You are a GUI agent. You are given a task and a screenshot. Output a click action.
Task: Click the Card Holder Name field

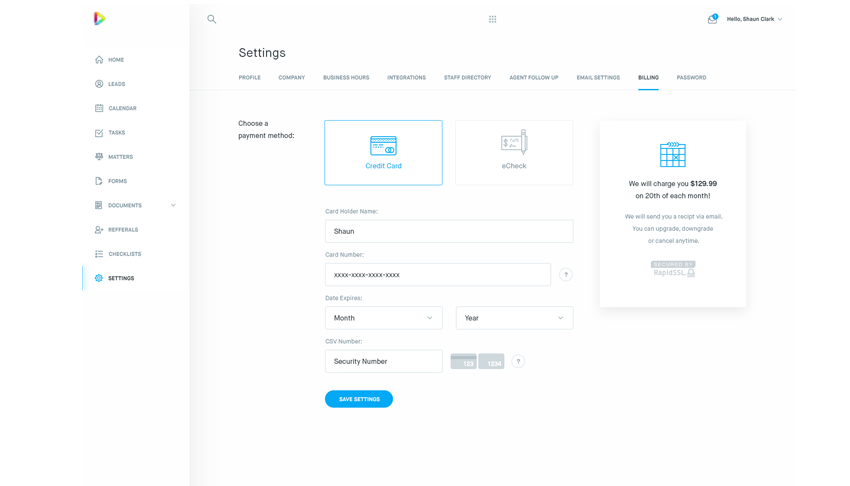coord(449,231)
